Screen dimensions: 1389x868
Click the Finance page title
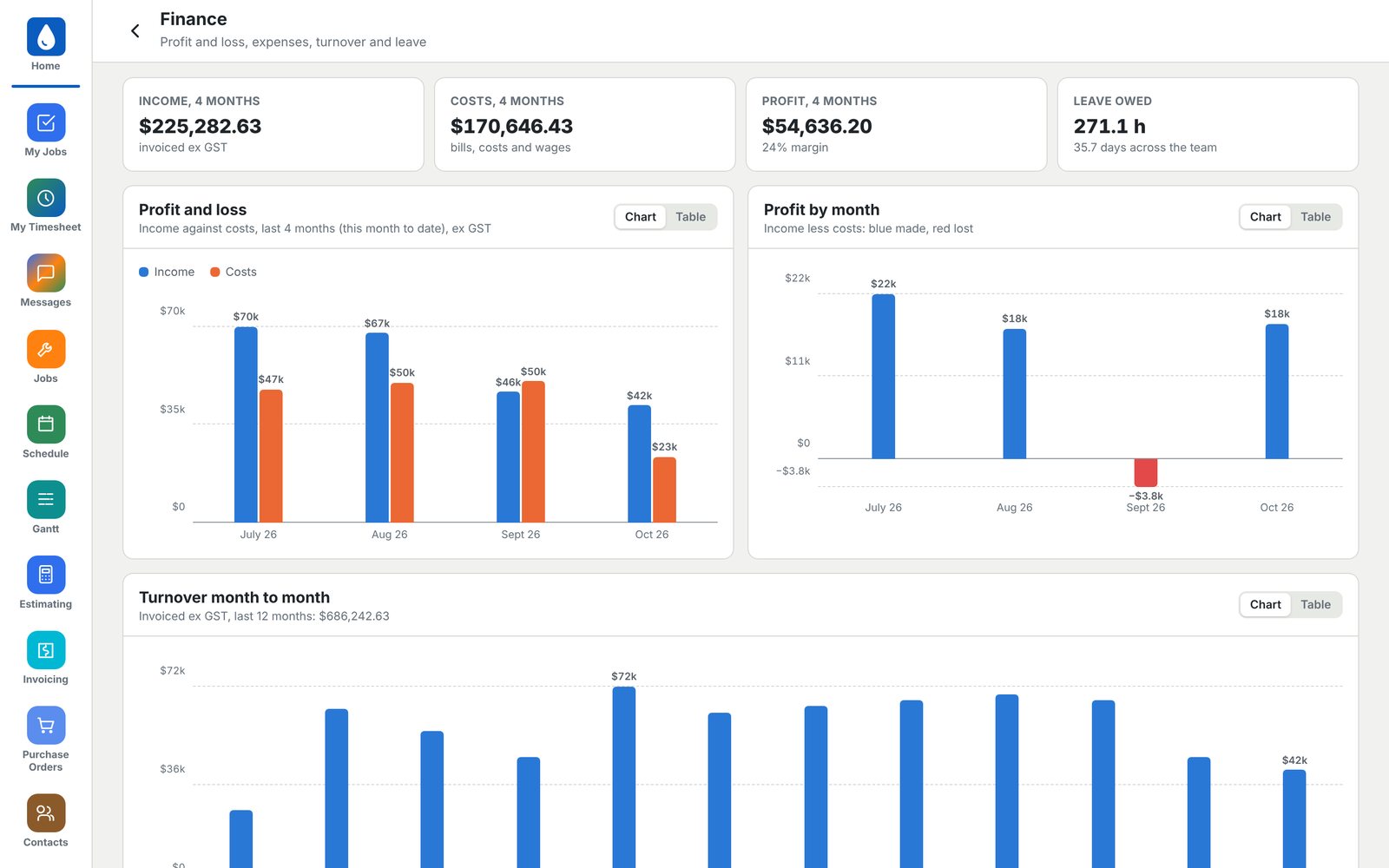[x=194, y=19]
